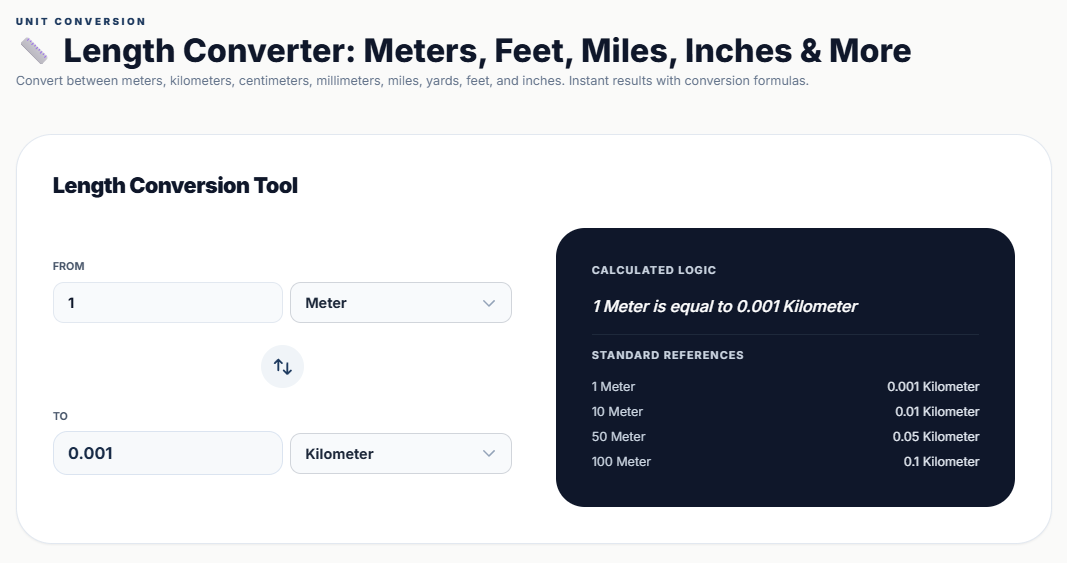Click the '10 Meter' reference row label
The image size is (1067, 563).
click(x=617, y=412)
